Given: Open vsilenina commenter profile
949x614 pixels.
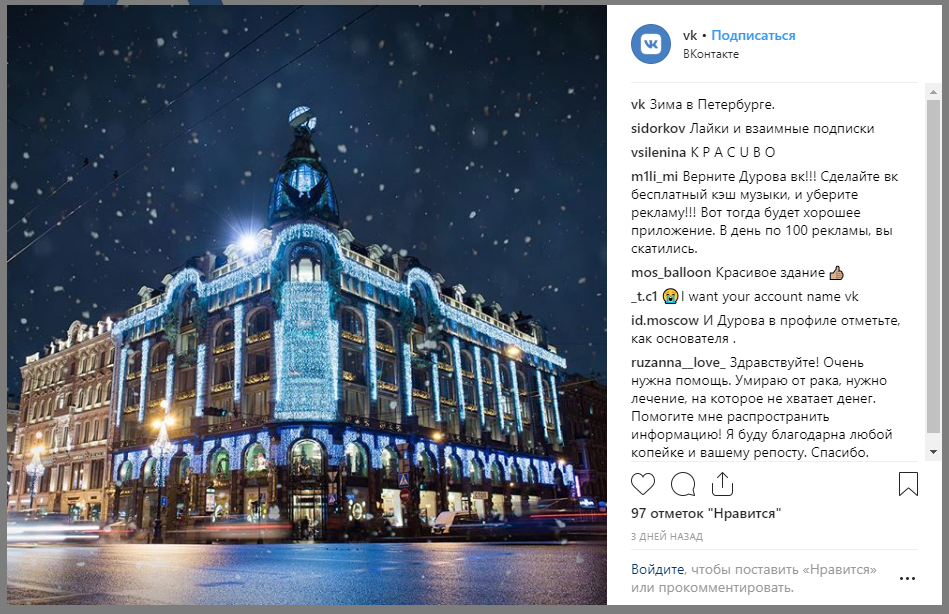Looking at the screenshot, I should click(658, 152).
